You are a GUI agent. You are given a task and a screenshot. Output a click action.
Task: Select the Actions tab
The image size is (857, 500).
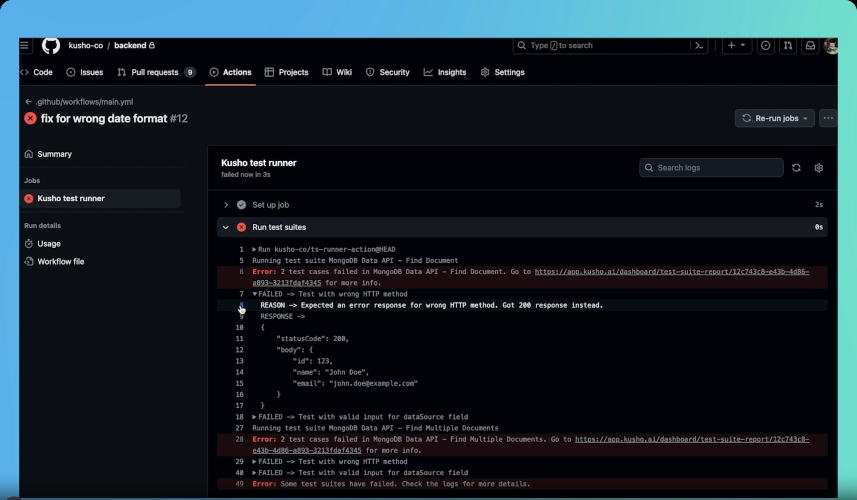(x=231, y=72)
